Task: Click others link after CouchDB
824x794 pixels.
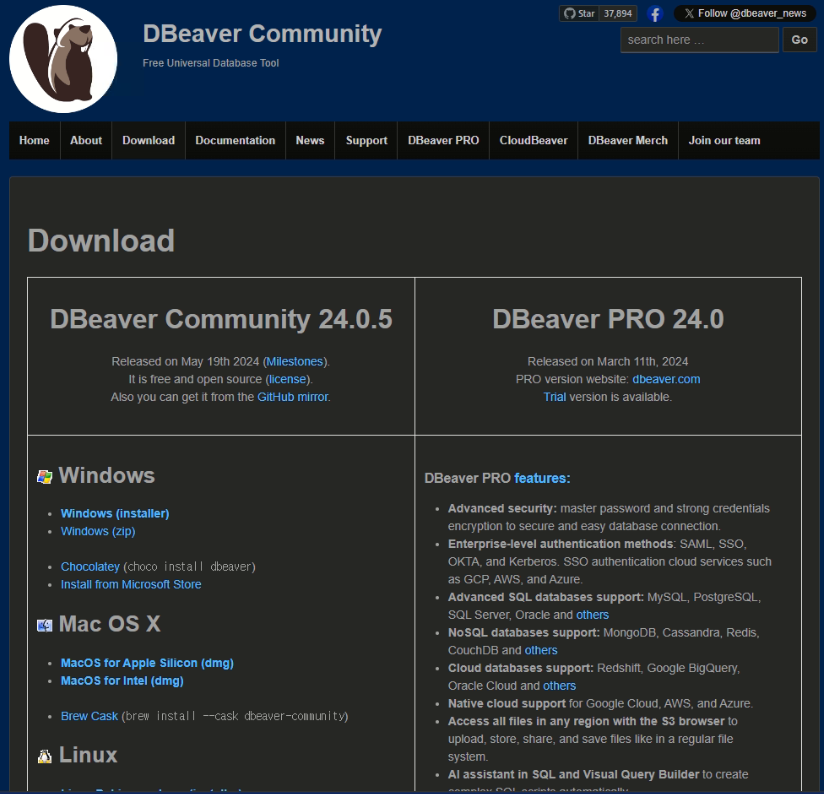Action: pos(541,651)
